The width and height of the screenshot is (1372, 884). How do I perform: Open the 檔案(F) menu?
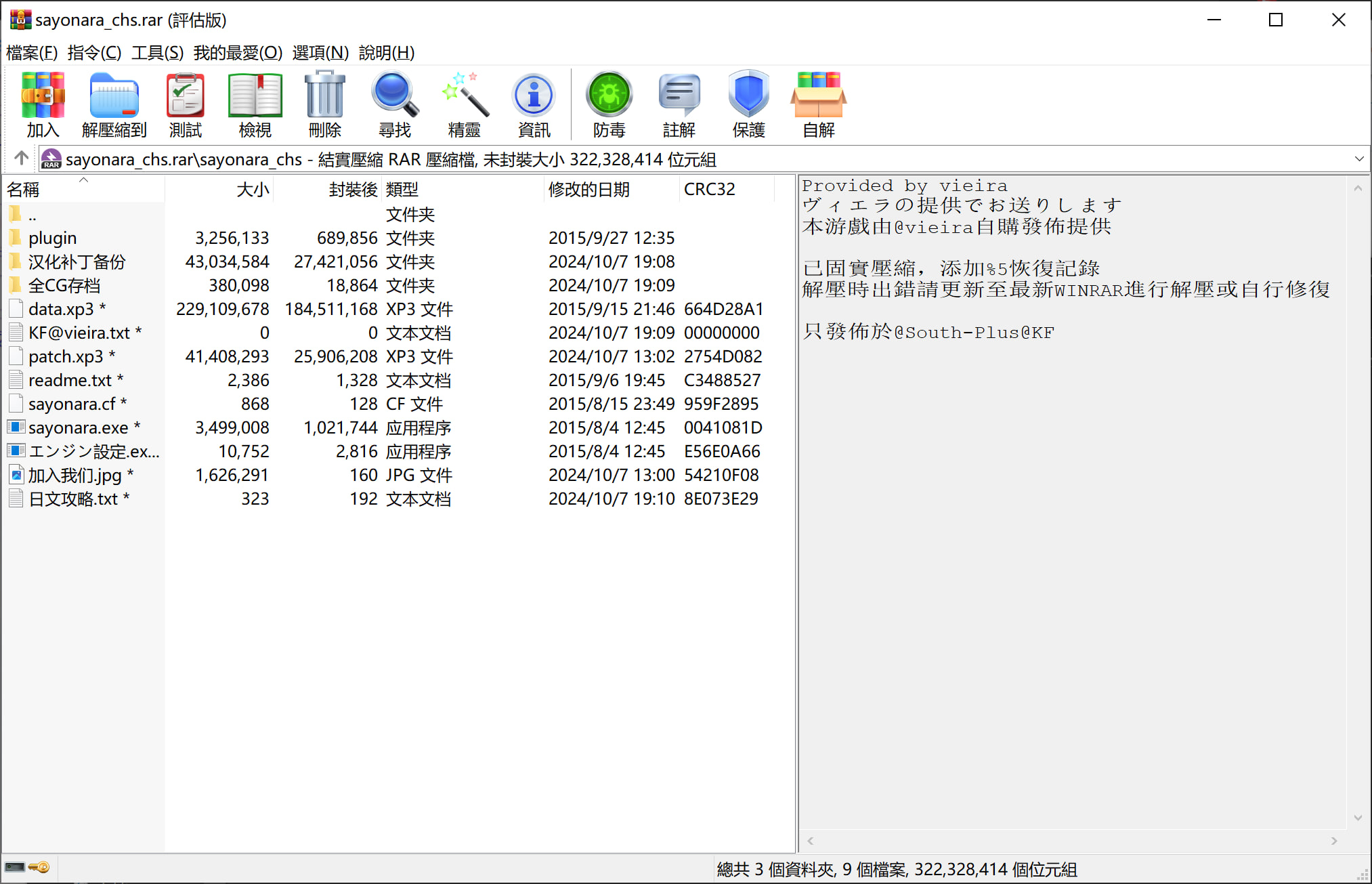31,53
